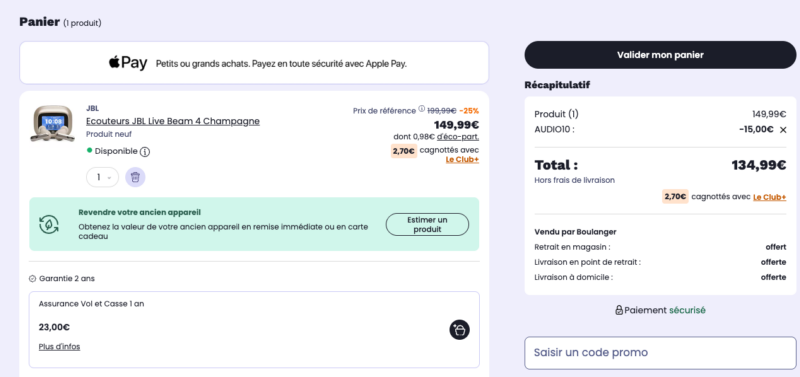
Task: Click the 23,00€ insurance price
Action: click(x=54, y=327)
